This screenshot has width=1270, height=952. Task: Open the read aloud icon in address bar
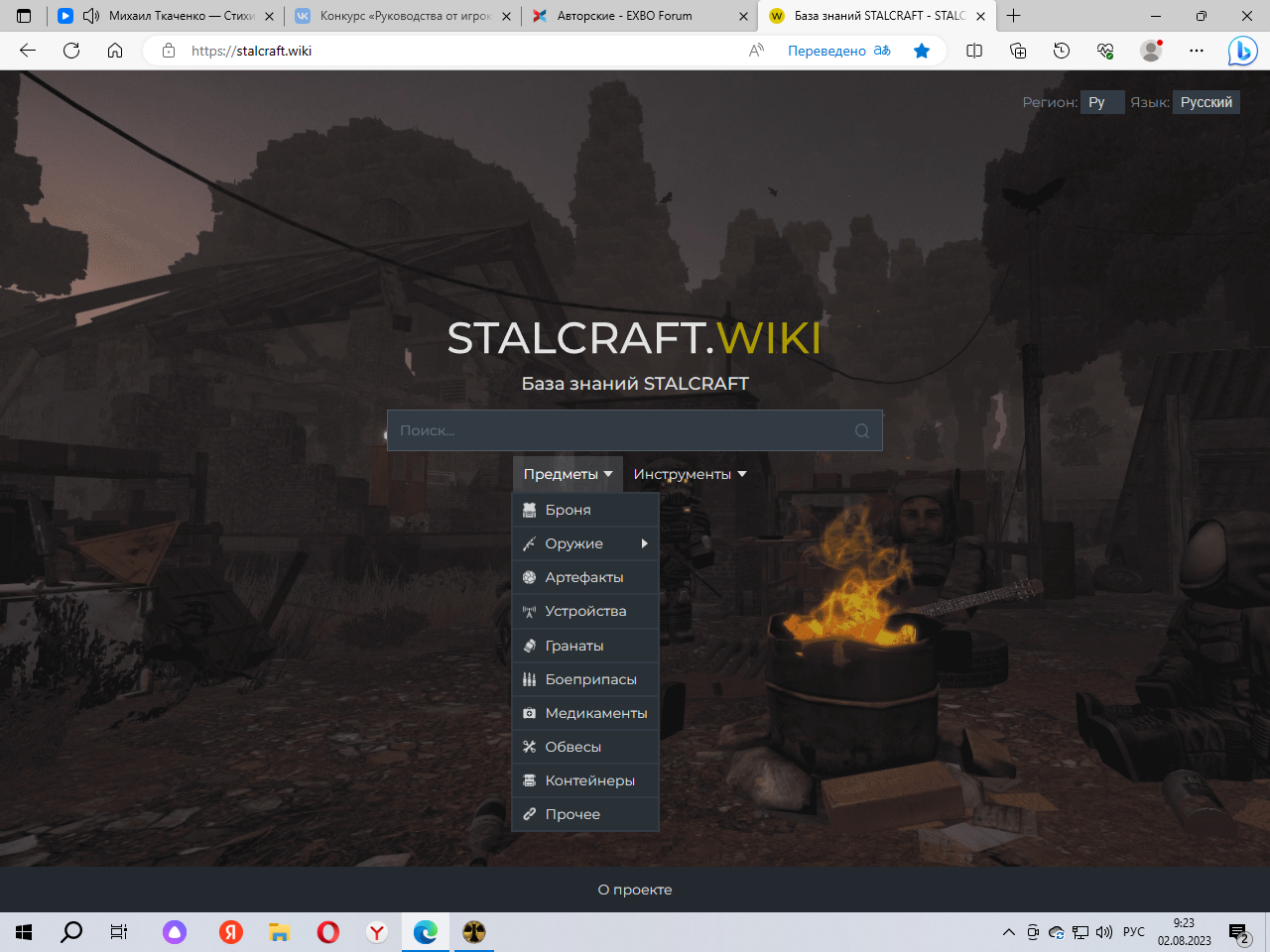tap(756, 51)
